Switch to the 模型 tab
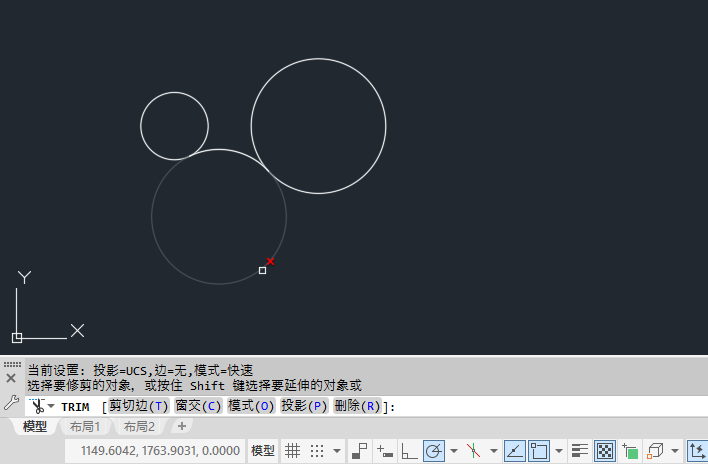The height and width of the screenshot is (464, 708). click(x=35, y=427)
